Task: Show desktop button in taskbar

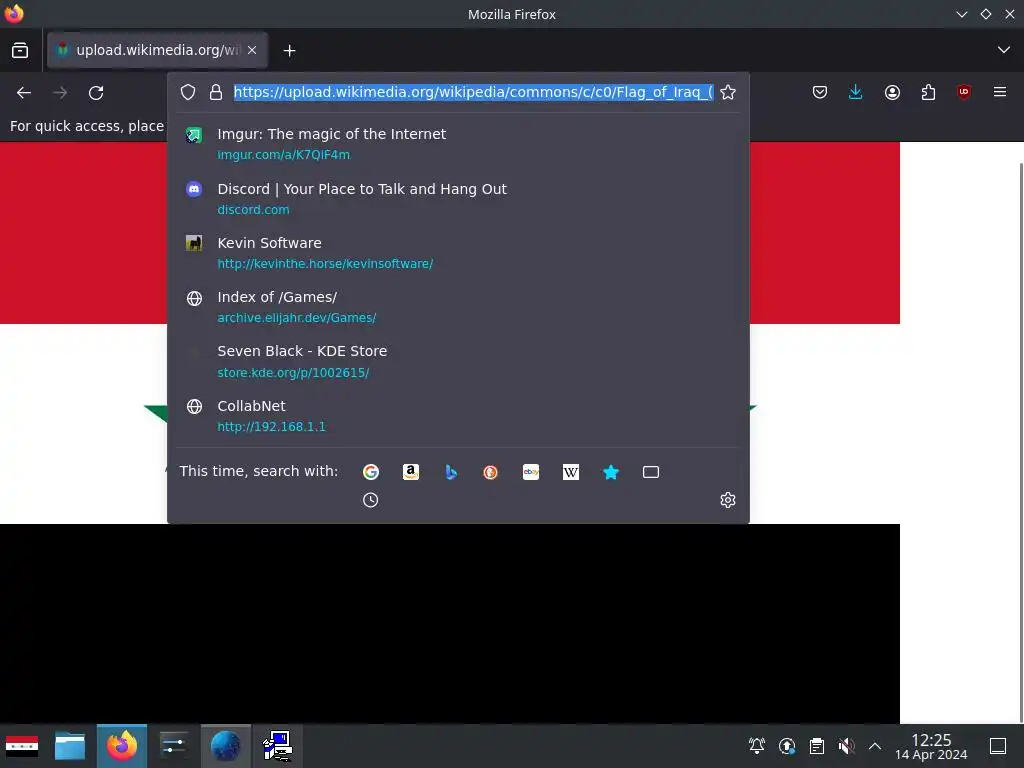Action: point(998,746)
